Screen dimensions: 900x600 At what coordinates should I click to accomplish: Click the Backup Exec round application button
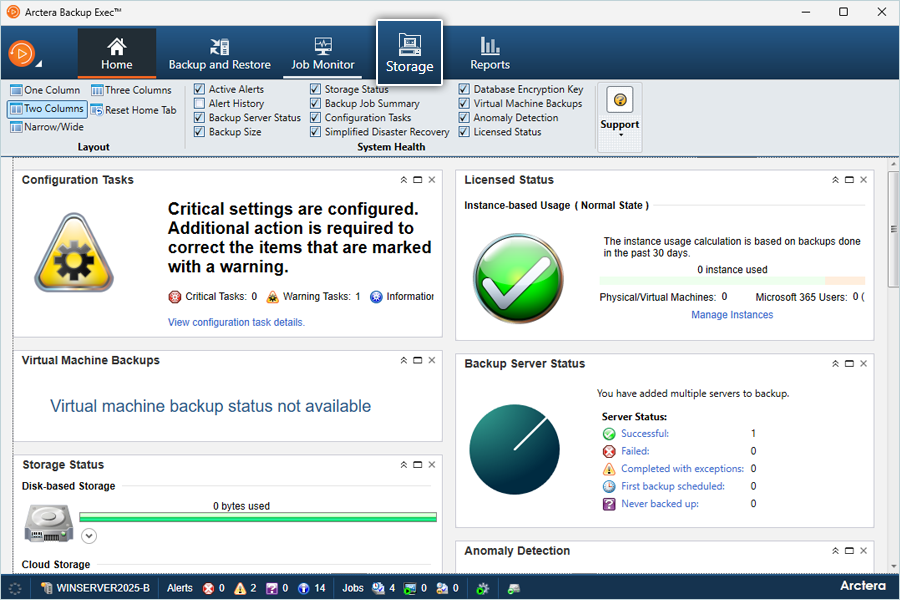[22, 53]
